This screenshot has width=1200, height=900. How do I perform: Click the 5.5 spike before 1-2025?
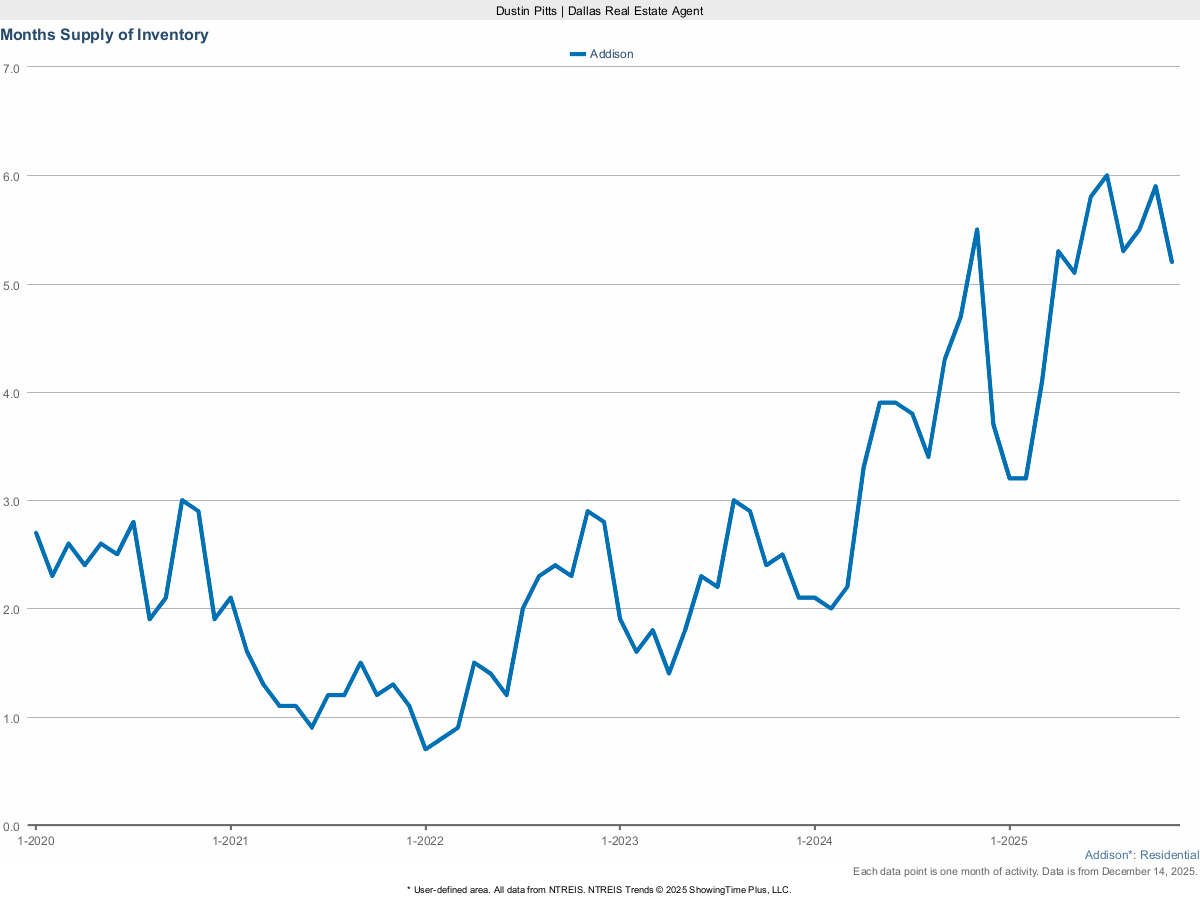977,228
